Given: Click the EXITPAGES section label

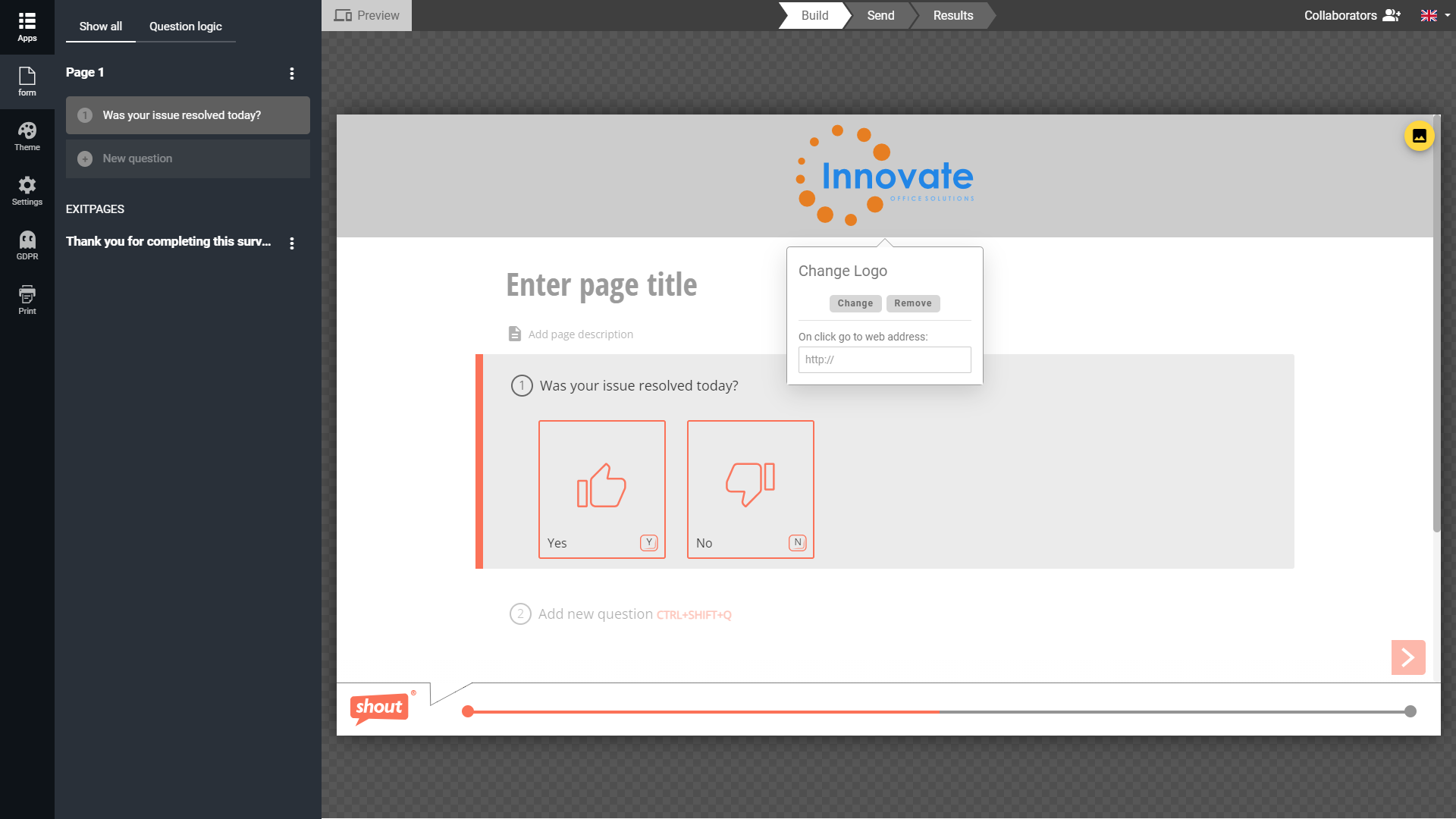Looking at the screenshot, I should click(95, 209).
